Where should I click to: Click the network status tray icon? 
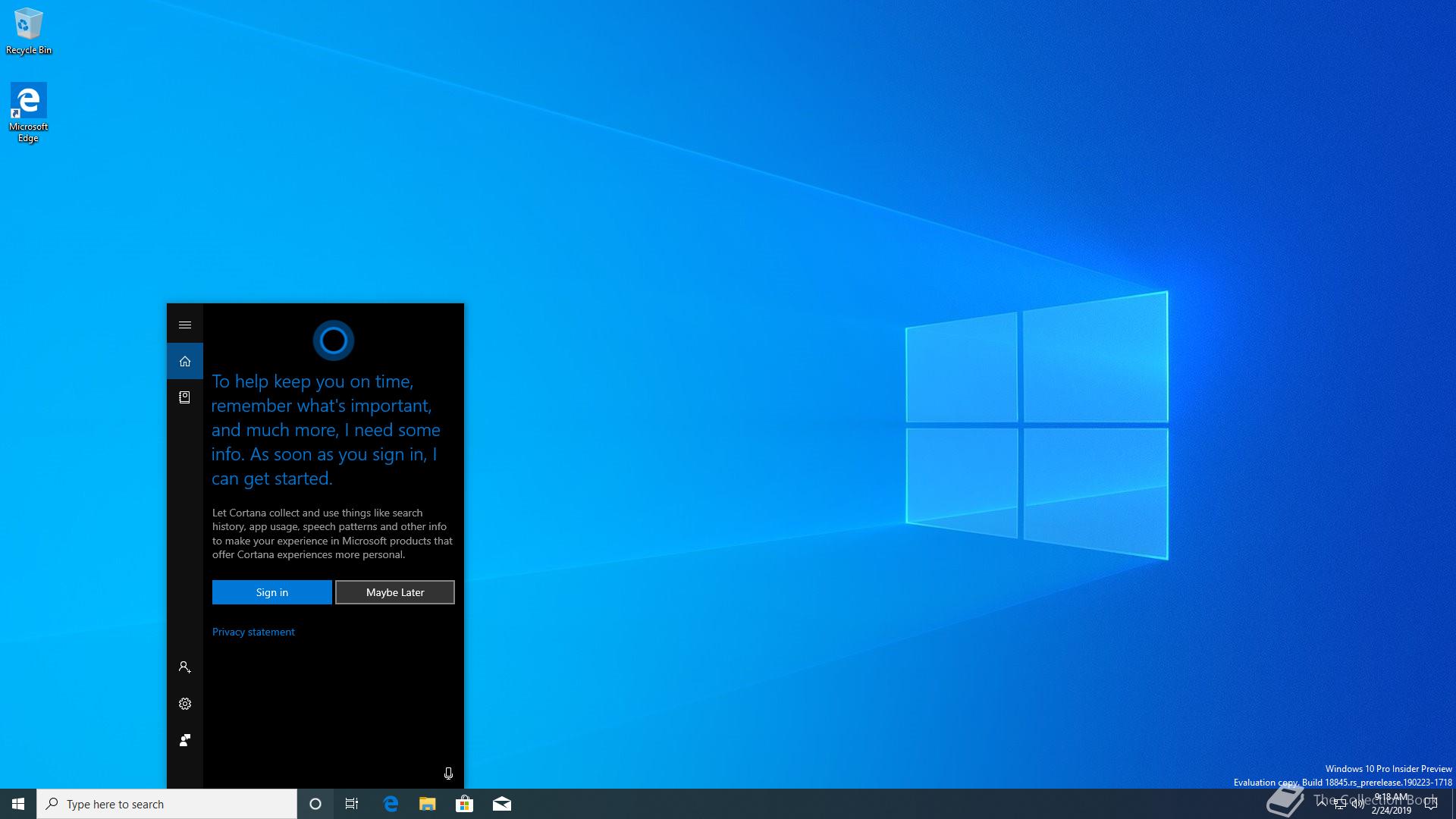pyautogui.click(x=1340, y=804)
